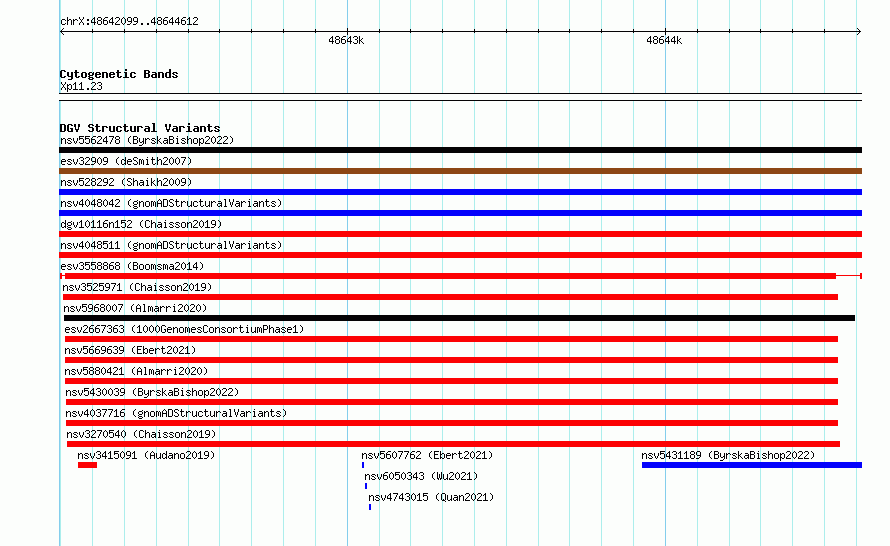Screen dimensions: 890x546
Task: Click the nsv5430039 (ByrskaBishop2022) label
Action: coord(152,392)
